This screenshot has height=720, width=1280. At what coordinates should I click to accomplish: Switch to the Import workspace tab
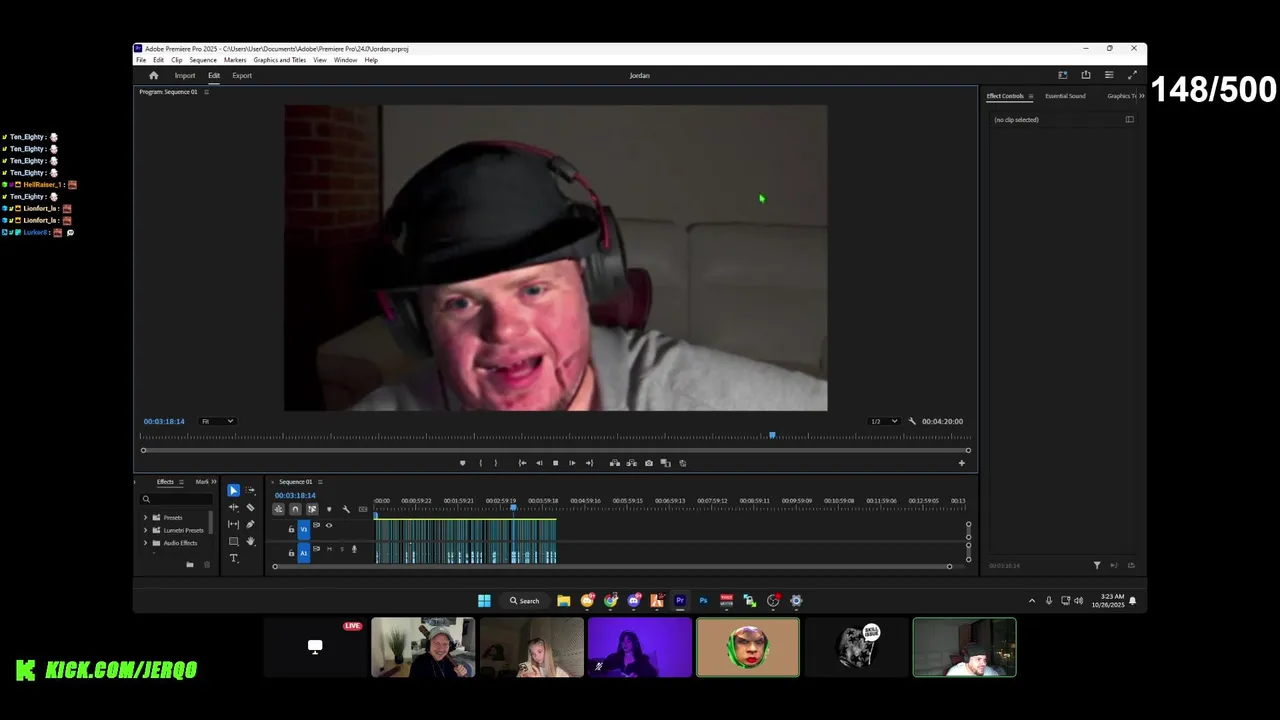[185, 75]
